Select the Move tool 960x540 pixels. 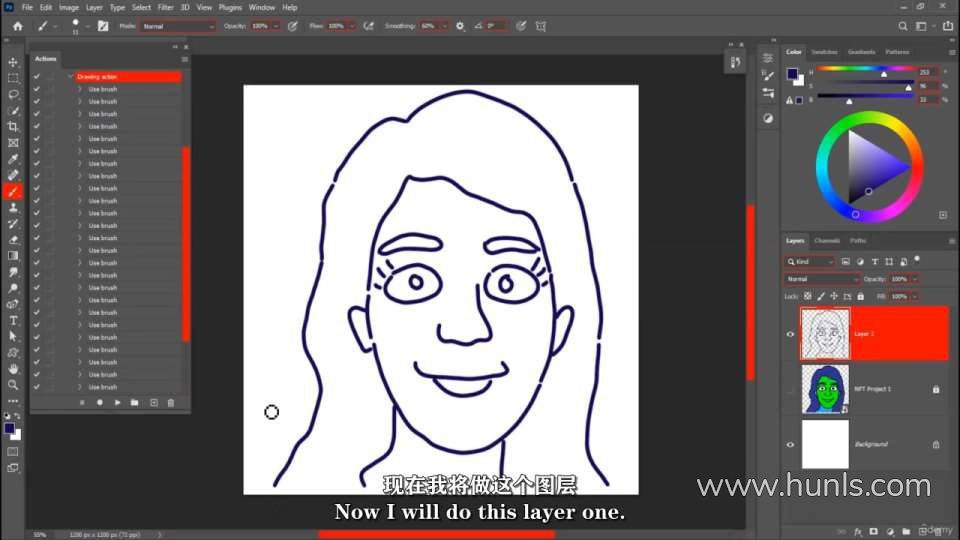coord(13,62)
